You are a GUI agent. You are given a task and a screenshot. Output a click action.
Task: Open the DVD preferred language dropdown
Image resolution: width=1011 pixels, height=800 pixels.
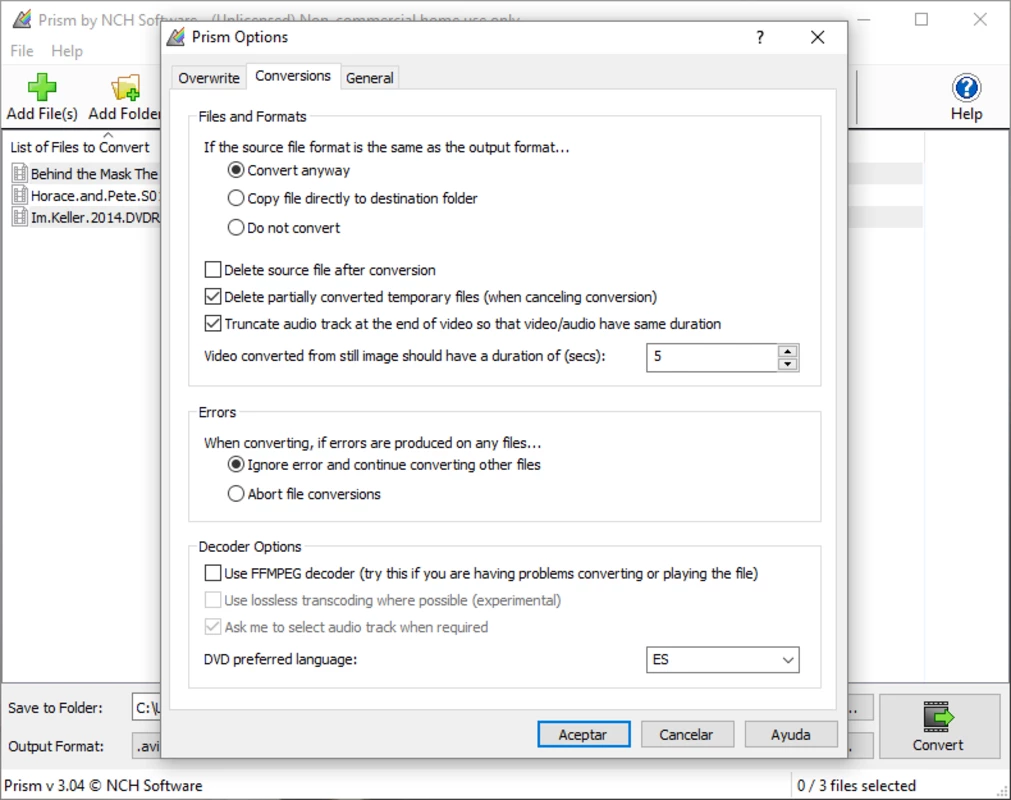point(722,659)
